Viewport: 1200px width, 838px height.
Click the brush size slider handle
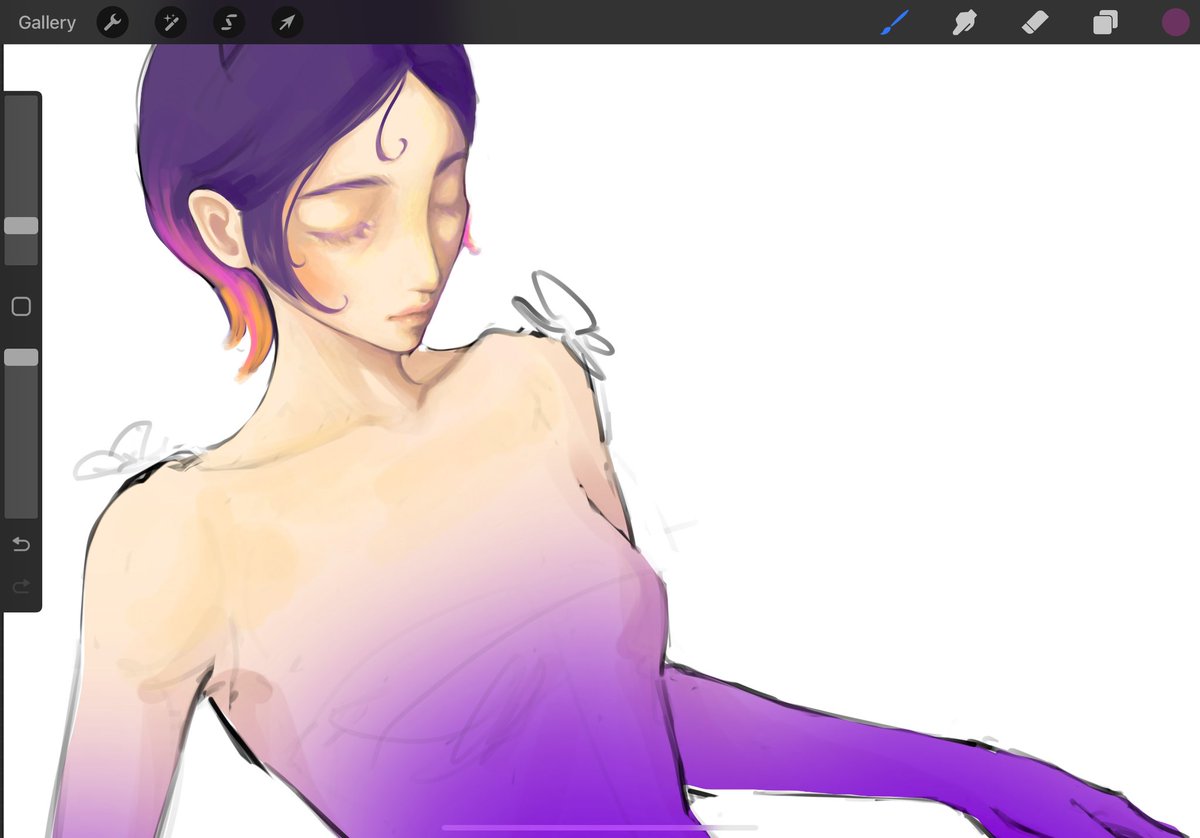click(x=21, y=226)
